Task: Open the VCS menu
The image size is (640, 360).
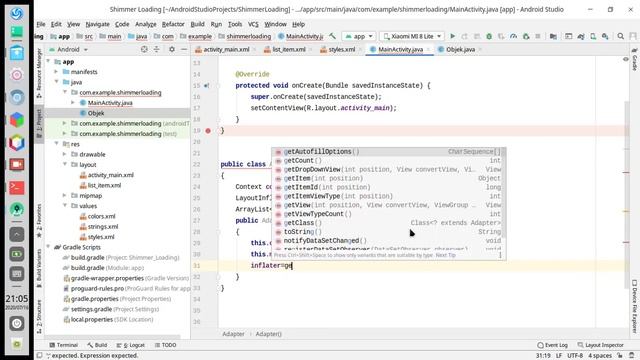Action: click(x=253, y=24)
